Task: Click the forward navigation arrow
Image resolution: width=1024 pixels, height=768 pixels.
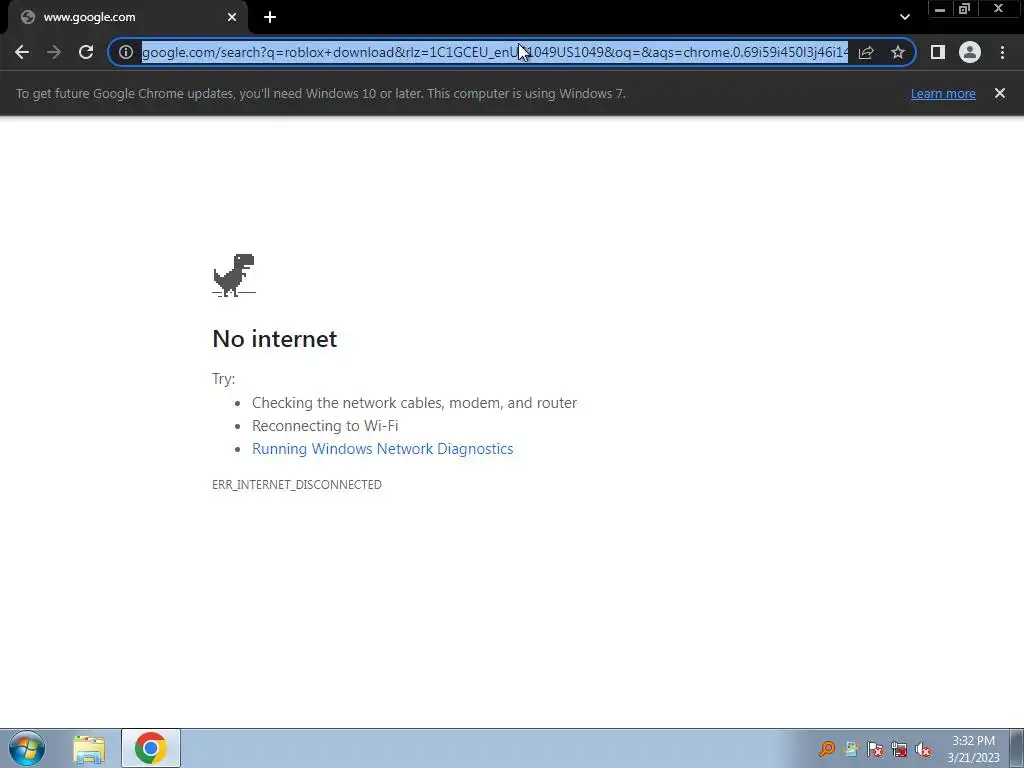Action: point(54,52)
